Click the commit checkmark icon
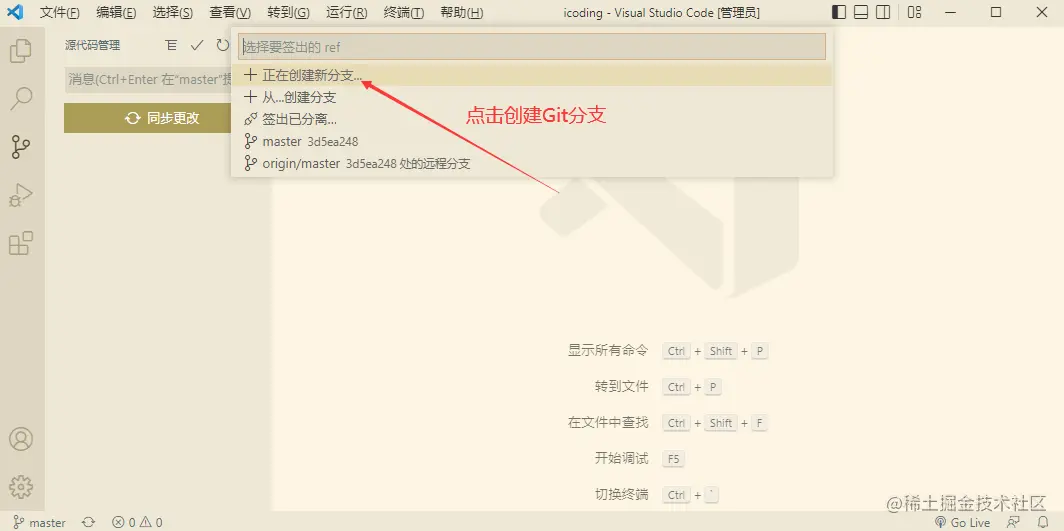Image resolution: width=1064 pixels, height=531 pixels. [x=197, y=45]
